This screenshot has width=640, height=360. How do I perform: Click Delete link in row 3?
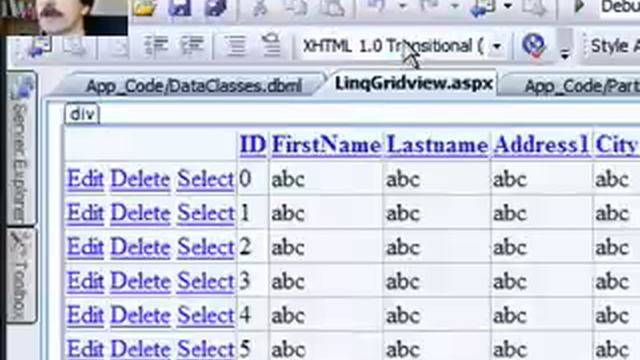pyautogui.click(x=140, y=281)
